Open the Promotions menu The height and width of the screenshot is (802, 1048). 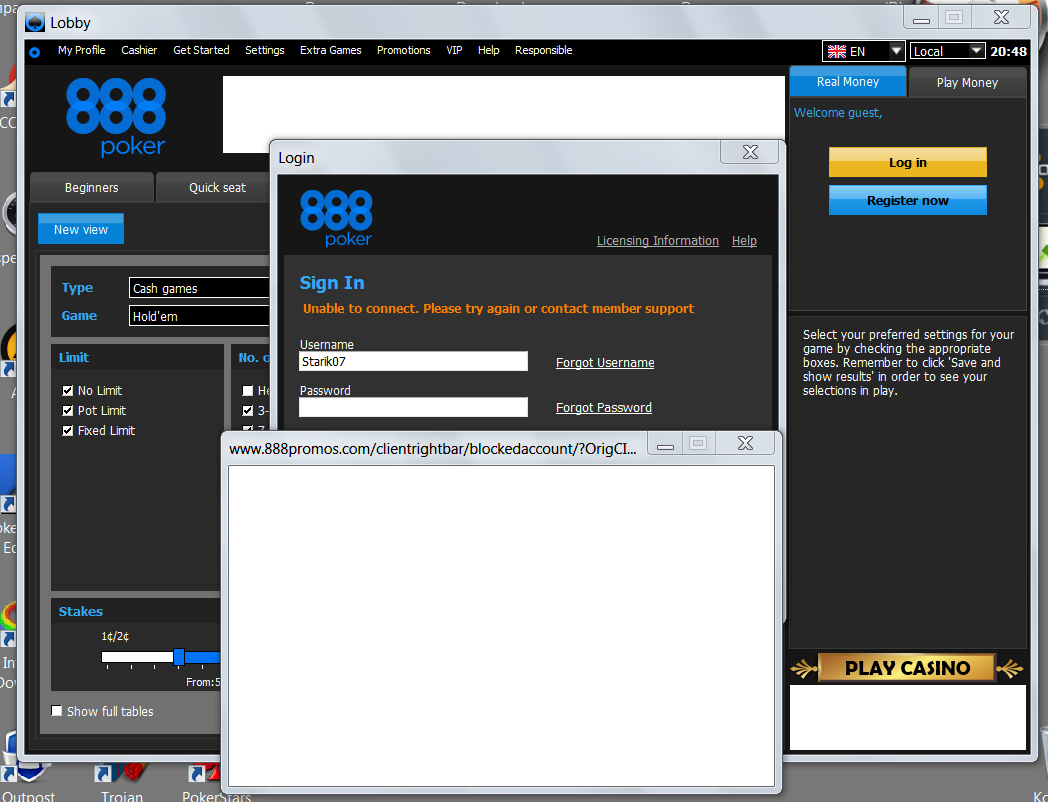(404, 50)
